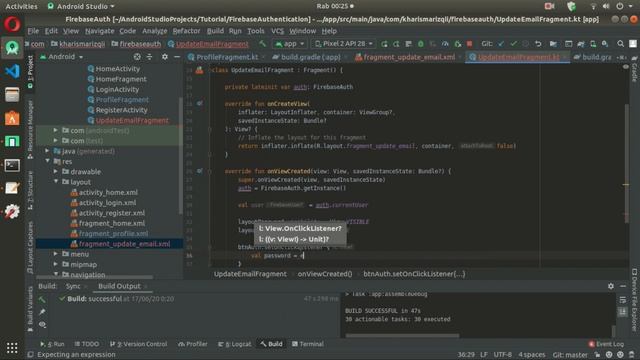Open Terminal app from the dock
Viewport: 640px width, 360px height.
(x=12, y=165)
